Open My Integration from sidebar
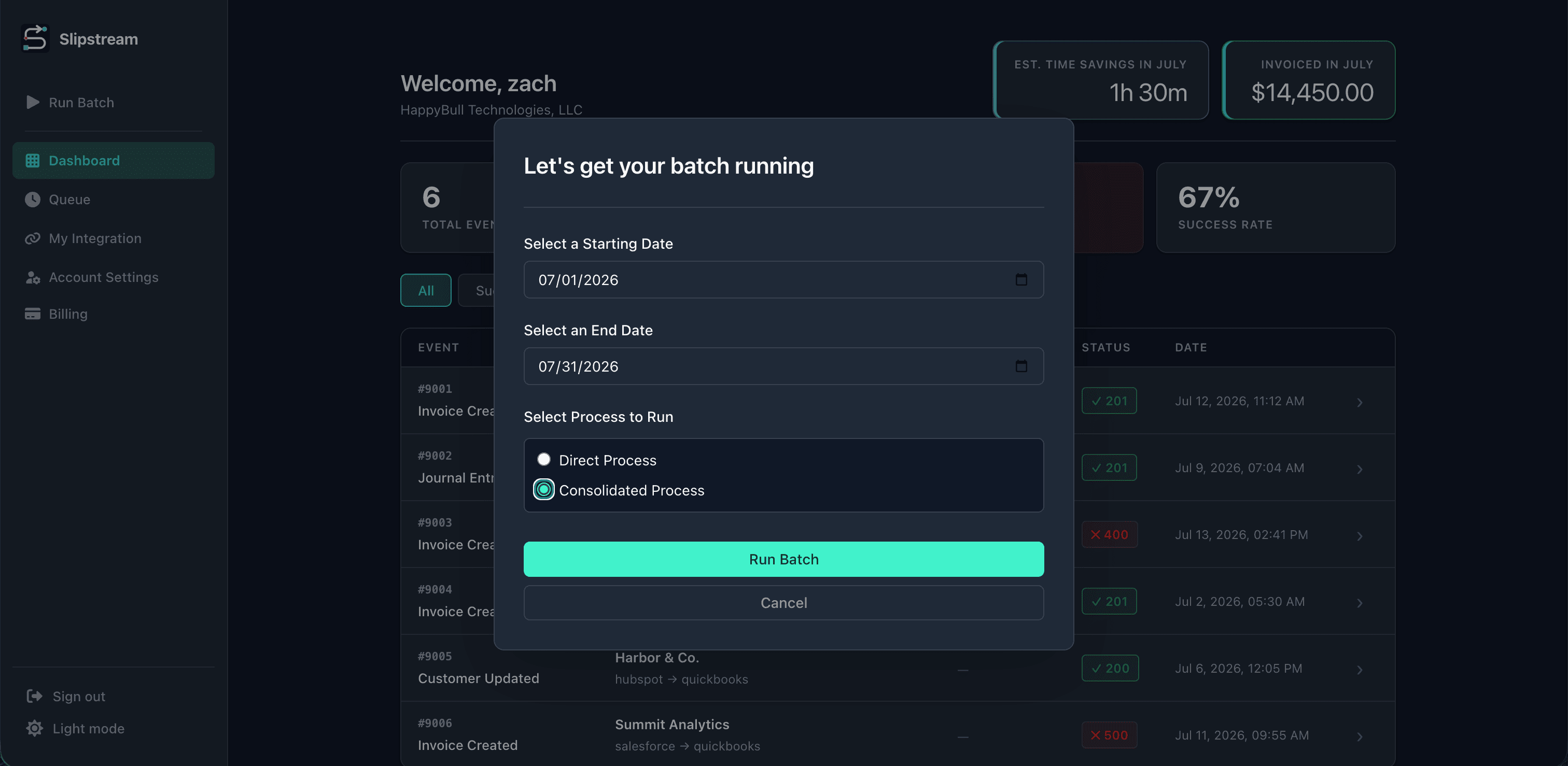1568x766 pixels. (113, 238)
